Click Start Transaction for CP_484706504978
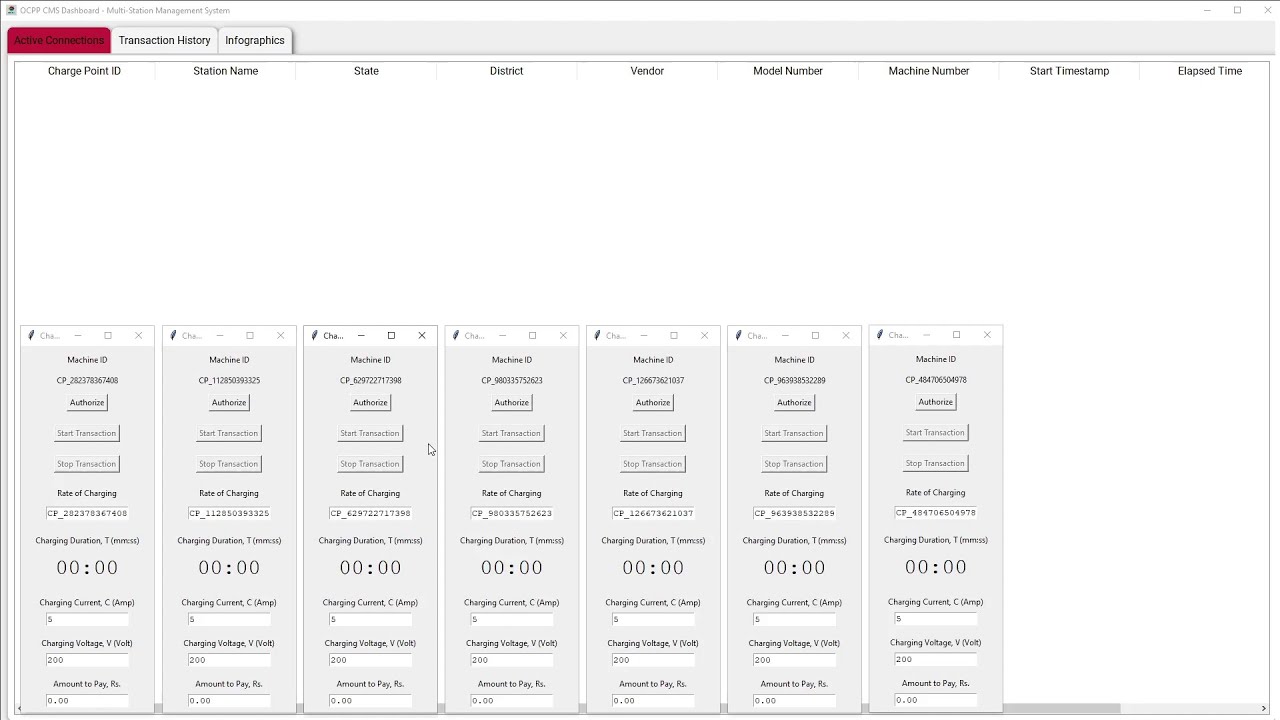Screen dimensions: 1280x720 tap(935, 432)
